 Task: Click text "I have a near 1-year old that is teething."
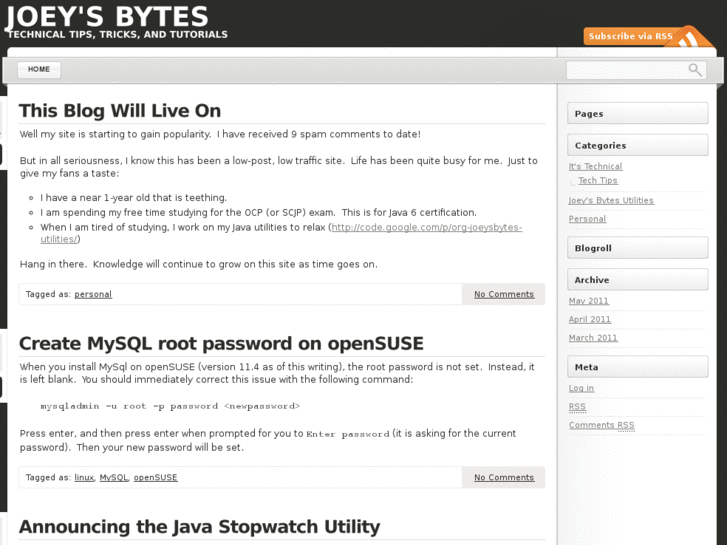[134, 198]
